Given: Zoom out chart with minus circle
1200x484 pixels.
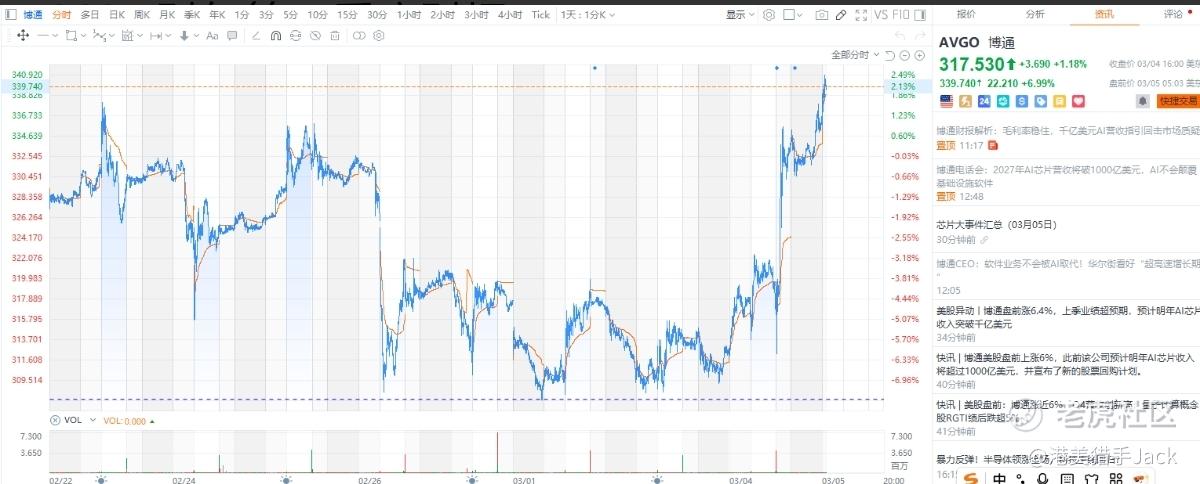Looking at the screenshot, I should 905,55.
